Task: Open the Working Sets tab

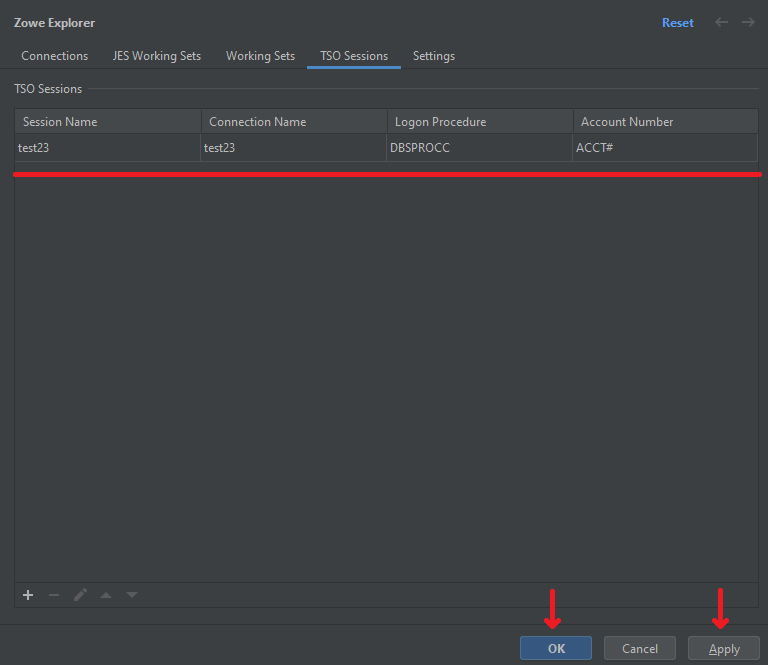Action: point(260,56)
